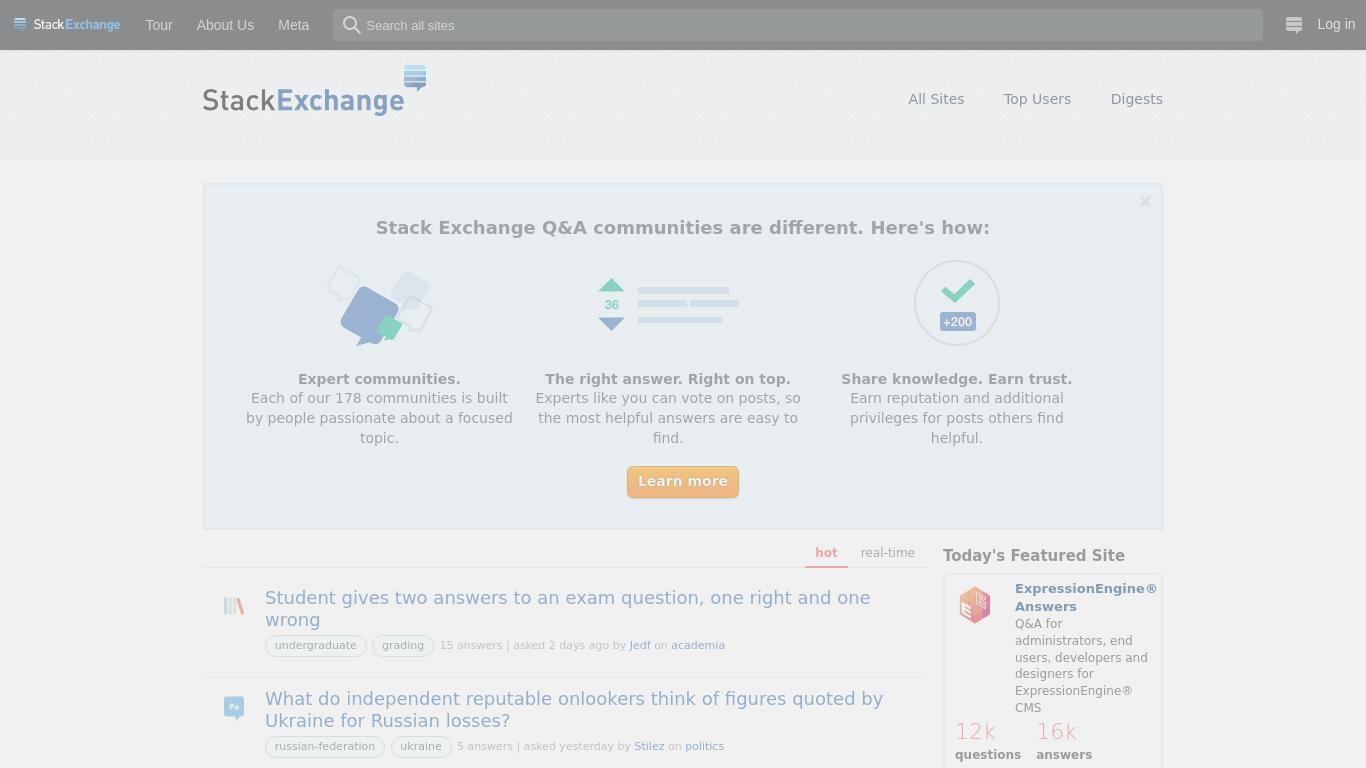The height and width of the screenshot is (768, 1366).
Task: Click the downvote arrow illustration below 36
Action: (611, 323)
